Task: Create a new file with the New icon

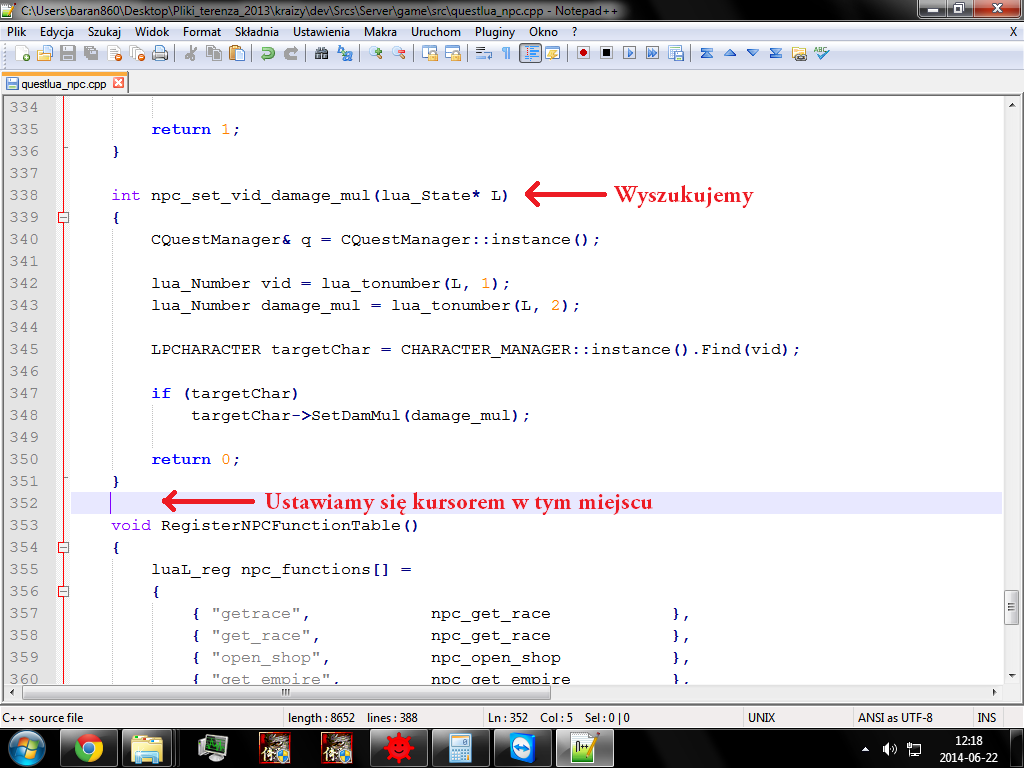Action: (22, 54)
